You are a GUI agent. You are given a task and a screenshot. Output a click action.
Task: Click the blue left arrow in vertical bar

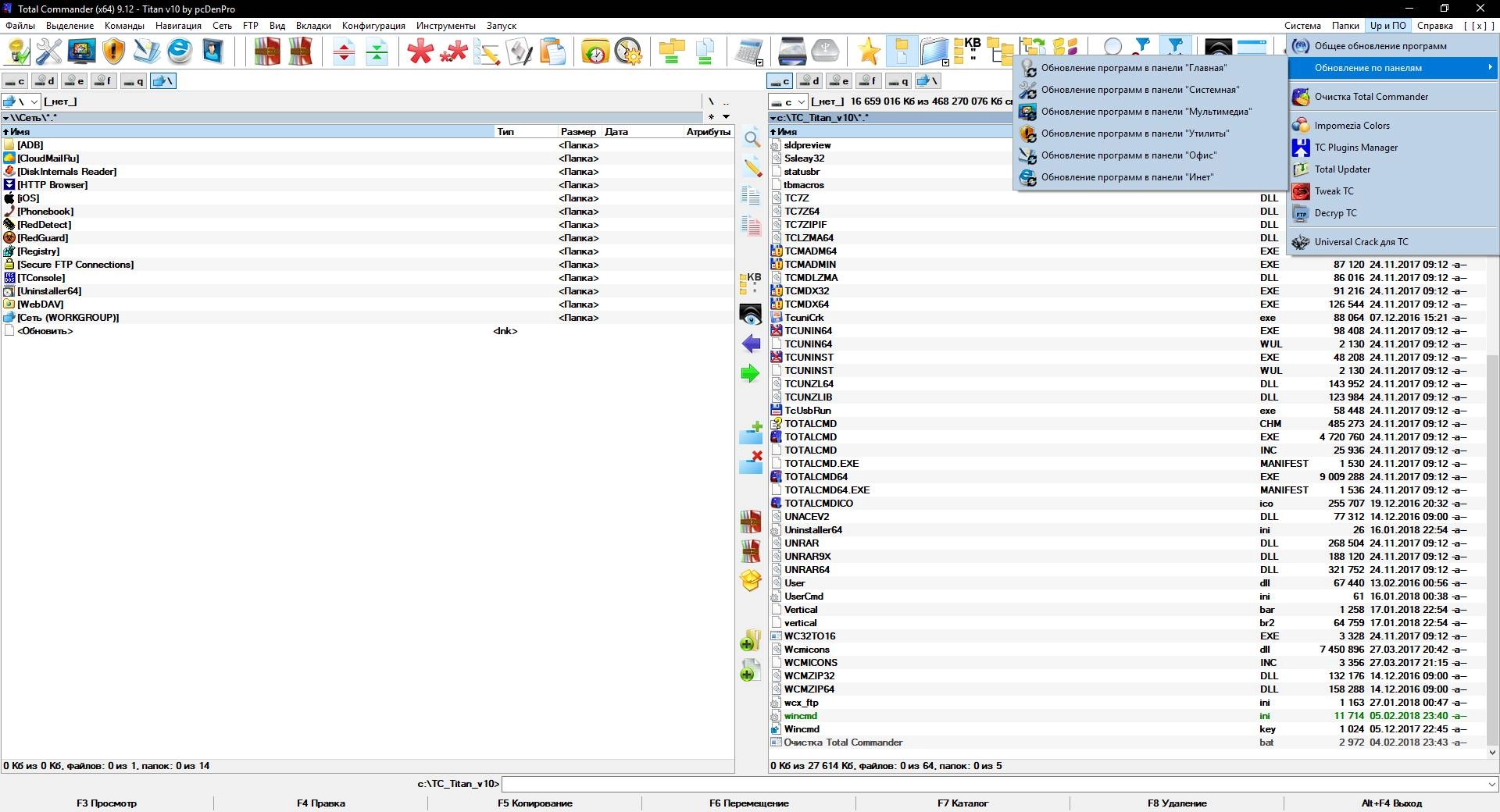[x=751, y=344]
